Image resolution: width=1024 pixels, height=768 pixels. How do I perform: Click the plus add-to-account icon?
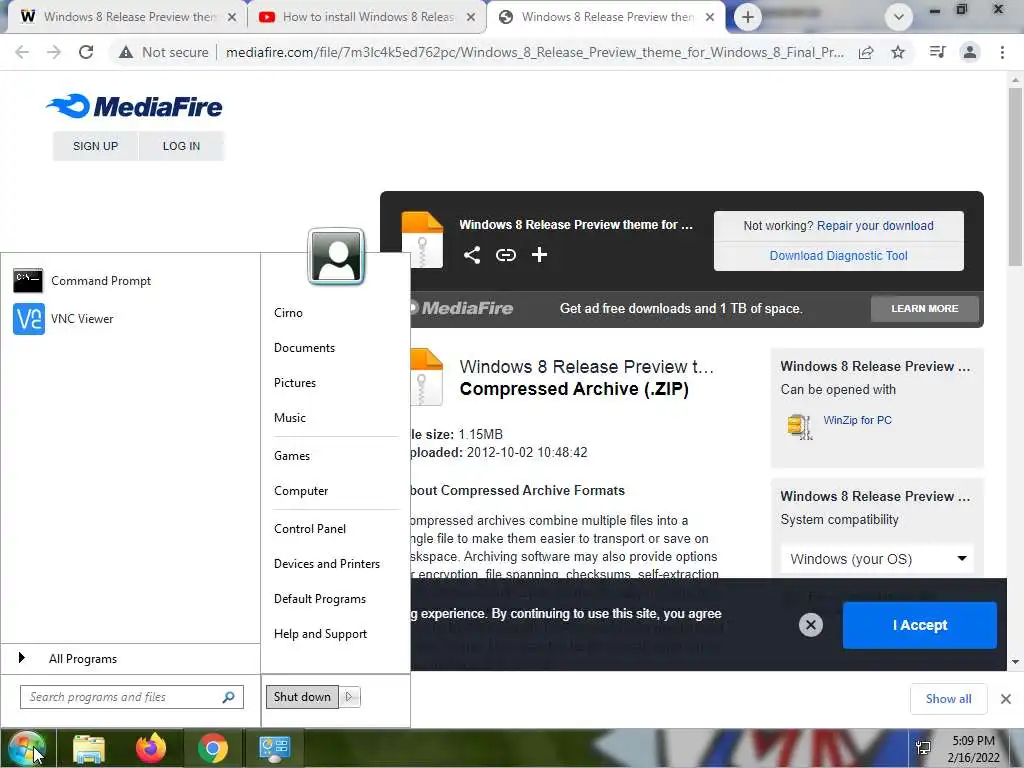click(539, 255)
